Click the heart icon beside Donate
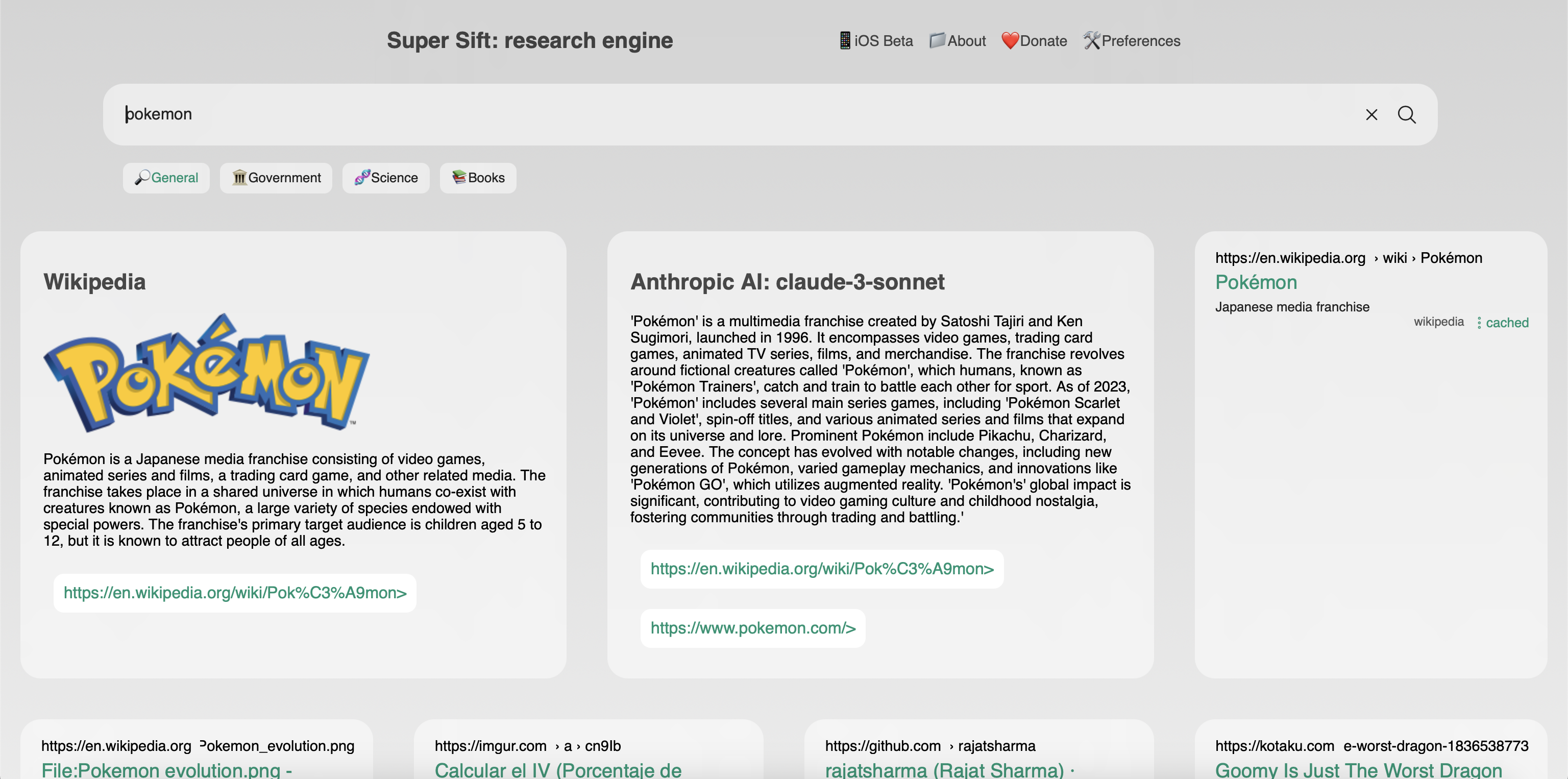The height and width of the screenshot is (779, 1568). (x=1010, y=41)
